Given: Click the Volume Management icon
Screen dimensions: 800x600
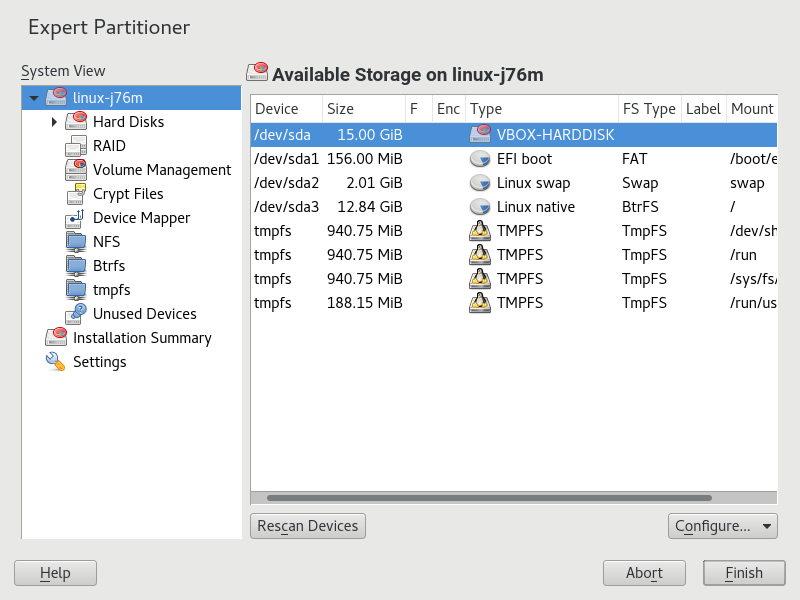Looking at the screenshot, I should coord(76,170).
